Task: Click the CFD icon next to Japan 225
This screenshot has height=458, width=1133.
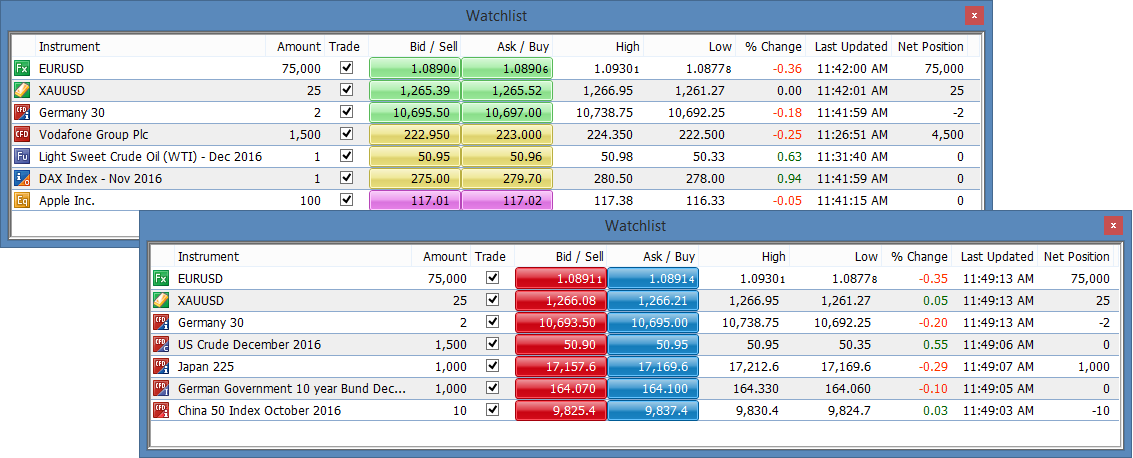Action: coord(160,366)
